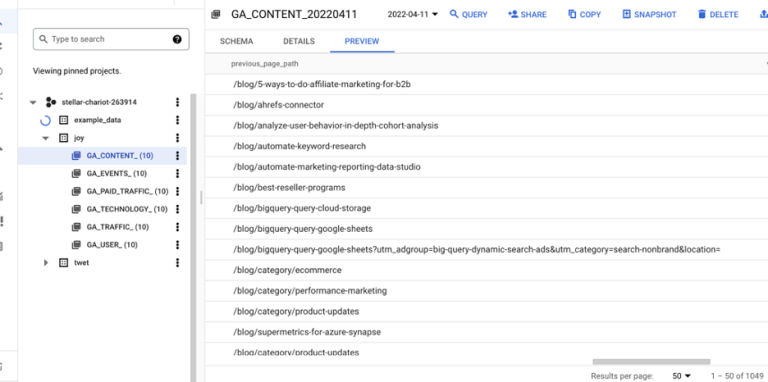Click the Snapshot icon in toolbar
The height and width of the screenshot is (382, 768).
tap(626, 14)
